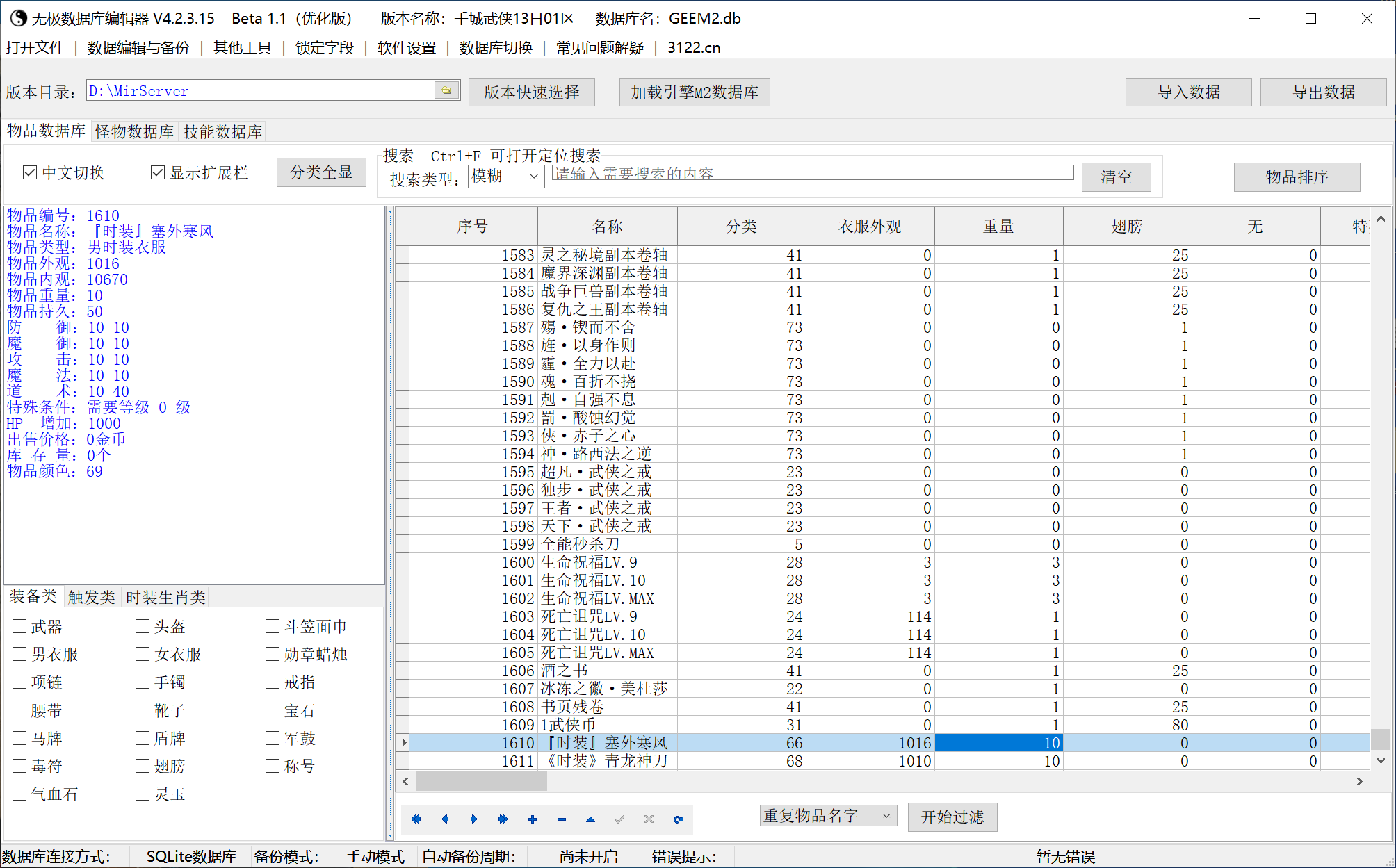Click the 清空 search button

pos(1117,177)
